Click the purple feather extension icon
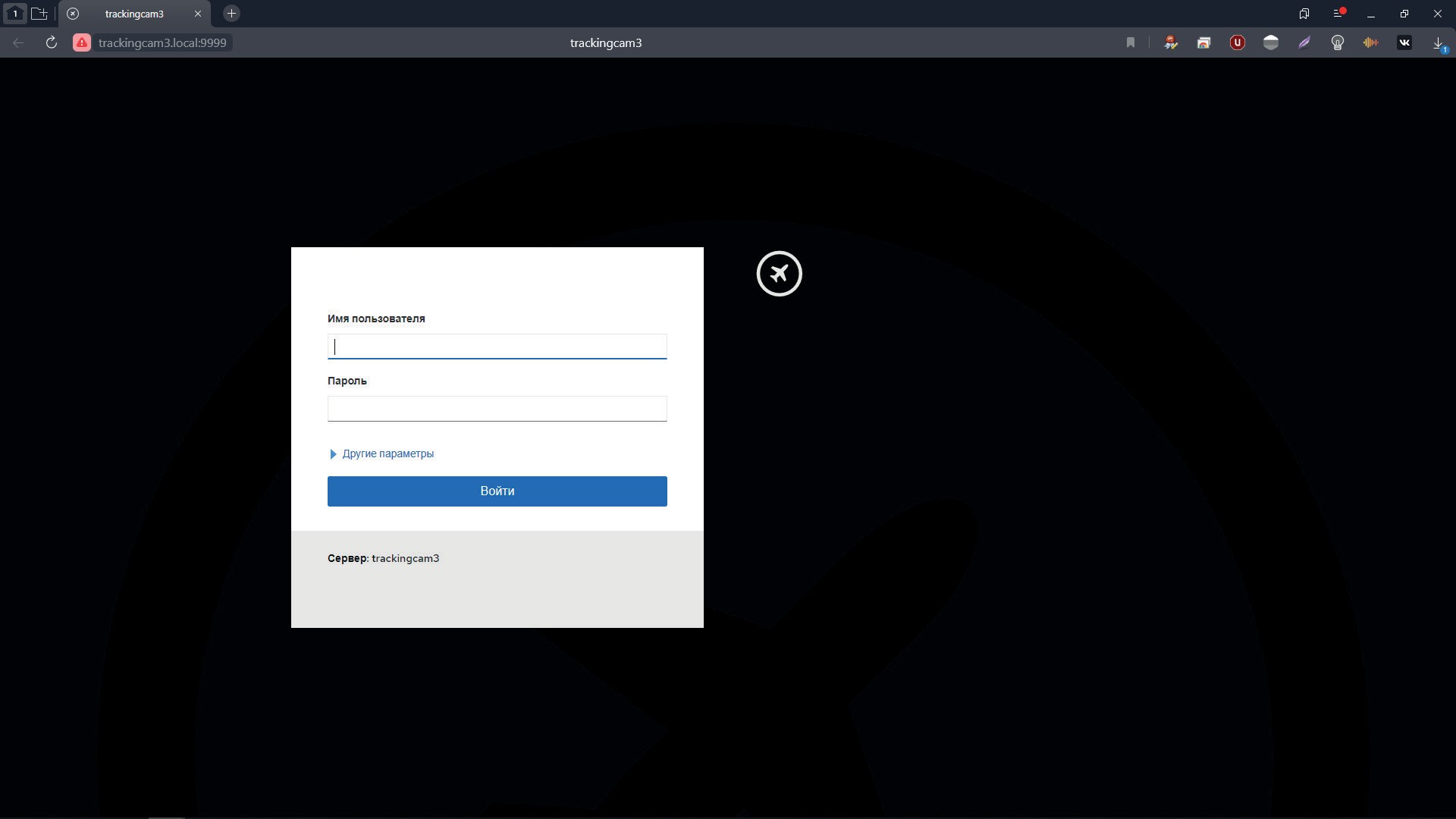 coord(1304,42)
